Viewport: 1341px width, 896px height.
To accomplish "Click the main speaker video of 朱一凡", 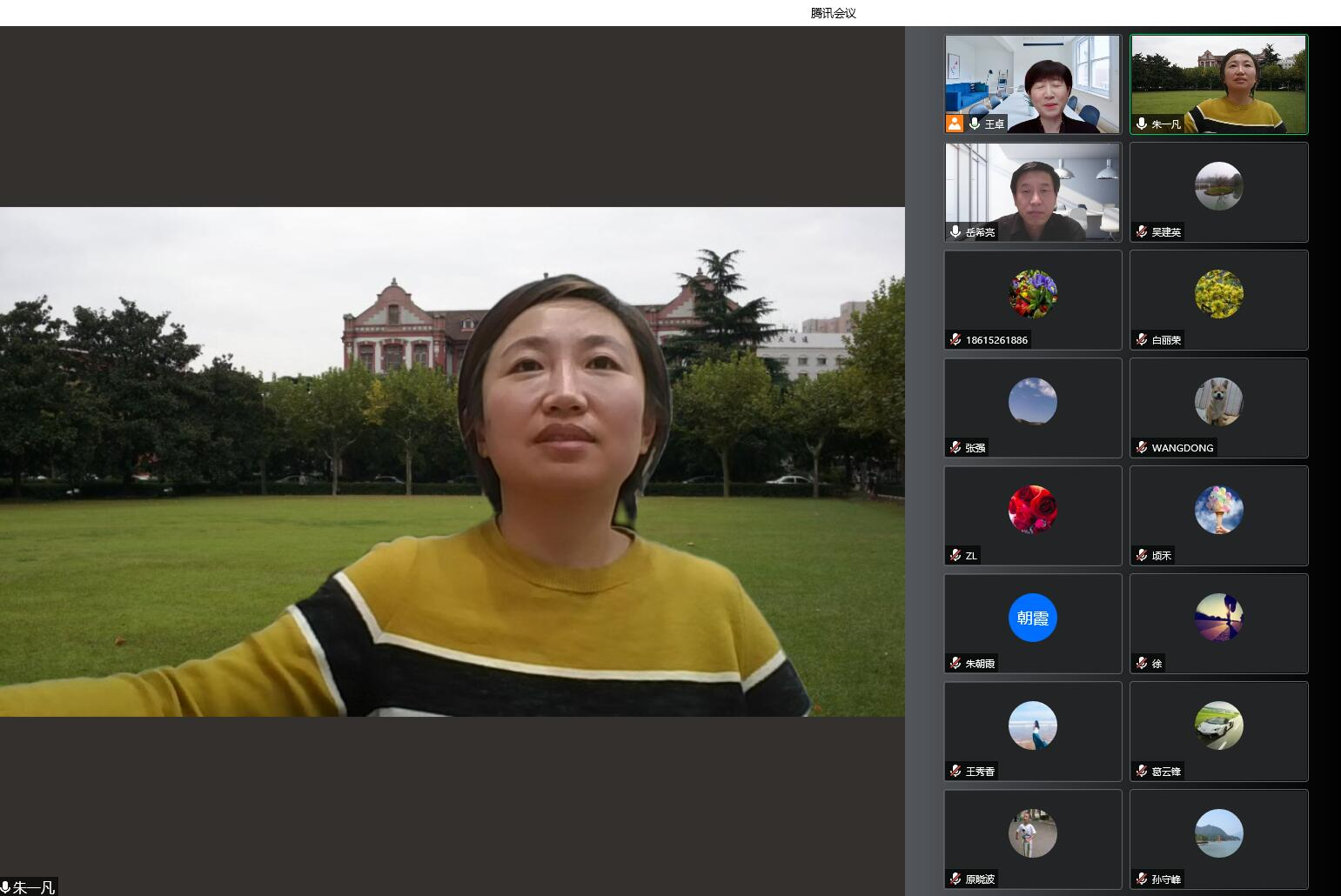I will tap(453, 461).
